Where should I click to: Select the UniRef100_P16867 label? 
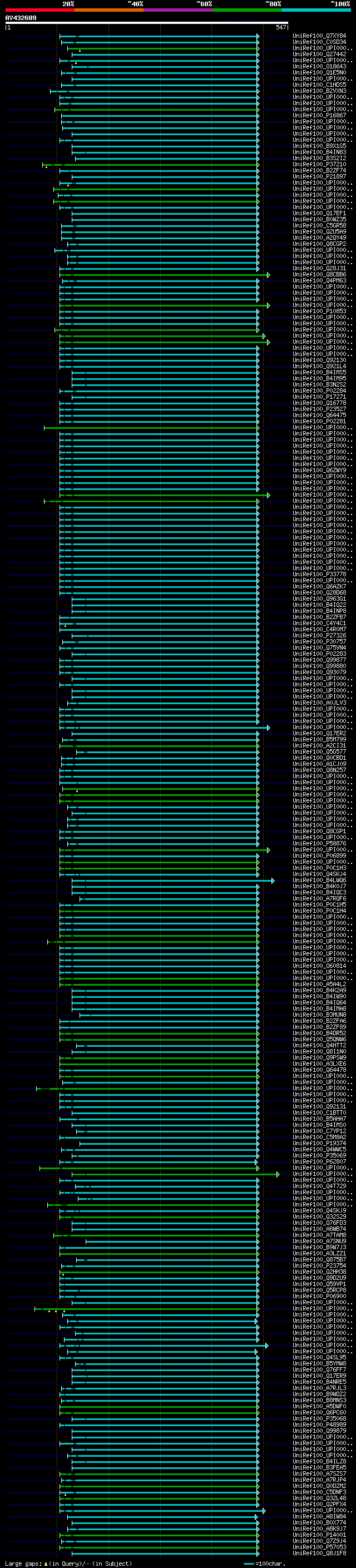coord(319,115)
